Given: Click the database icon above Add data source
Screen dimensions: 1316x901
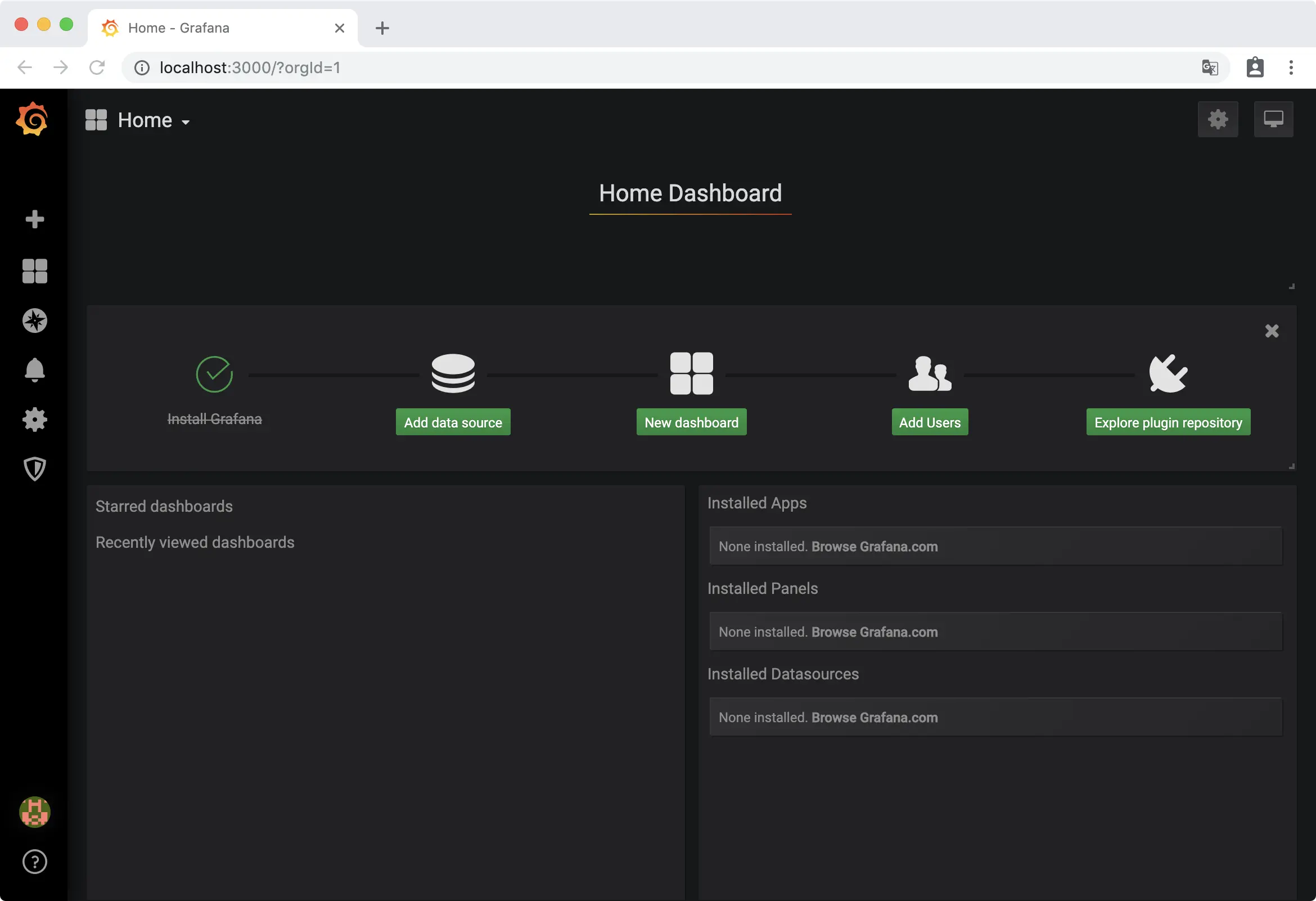Looking at the screenshot, I should [453, 373].
